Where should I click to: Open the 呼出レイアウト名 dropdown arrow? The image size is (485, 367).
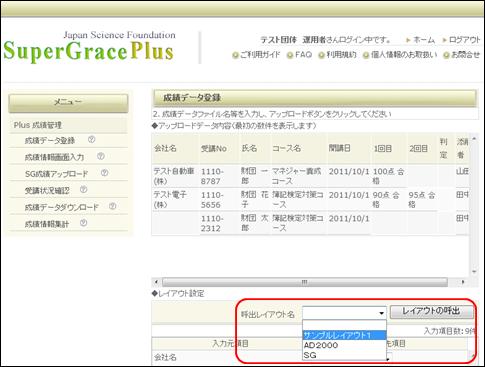tap(381, 313)
